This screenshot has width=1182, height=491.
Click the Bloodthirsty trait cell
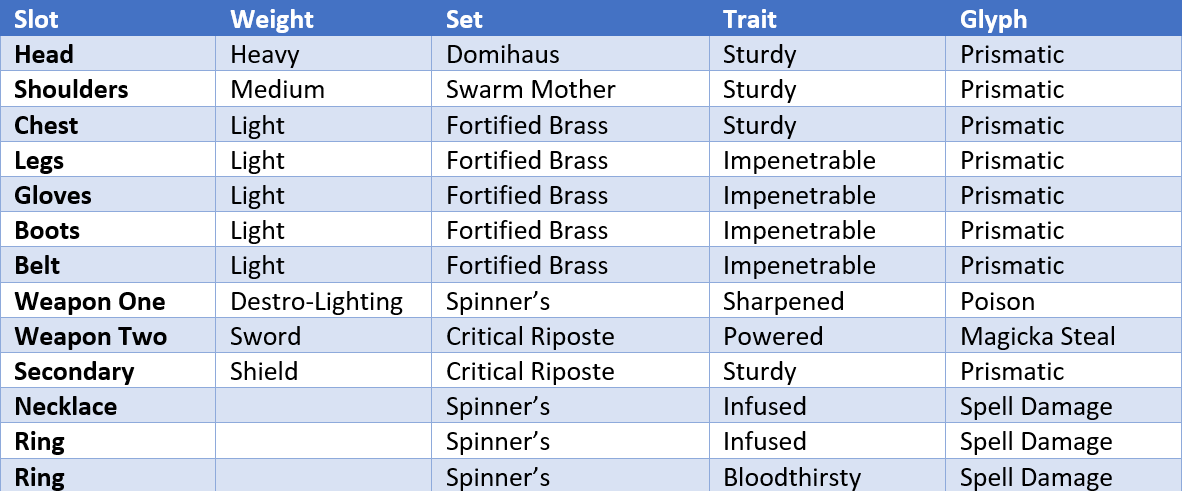pyautogui.click(x=792, y=477)
